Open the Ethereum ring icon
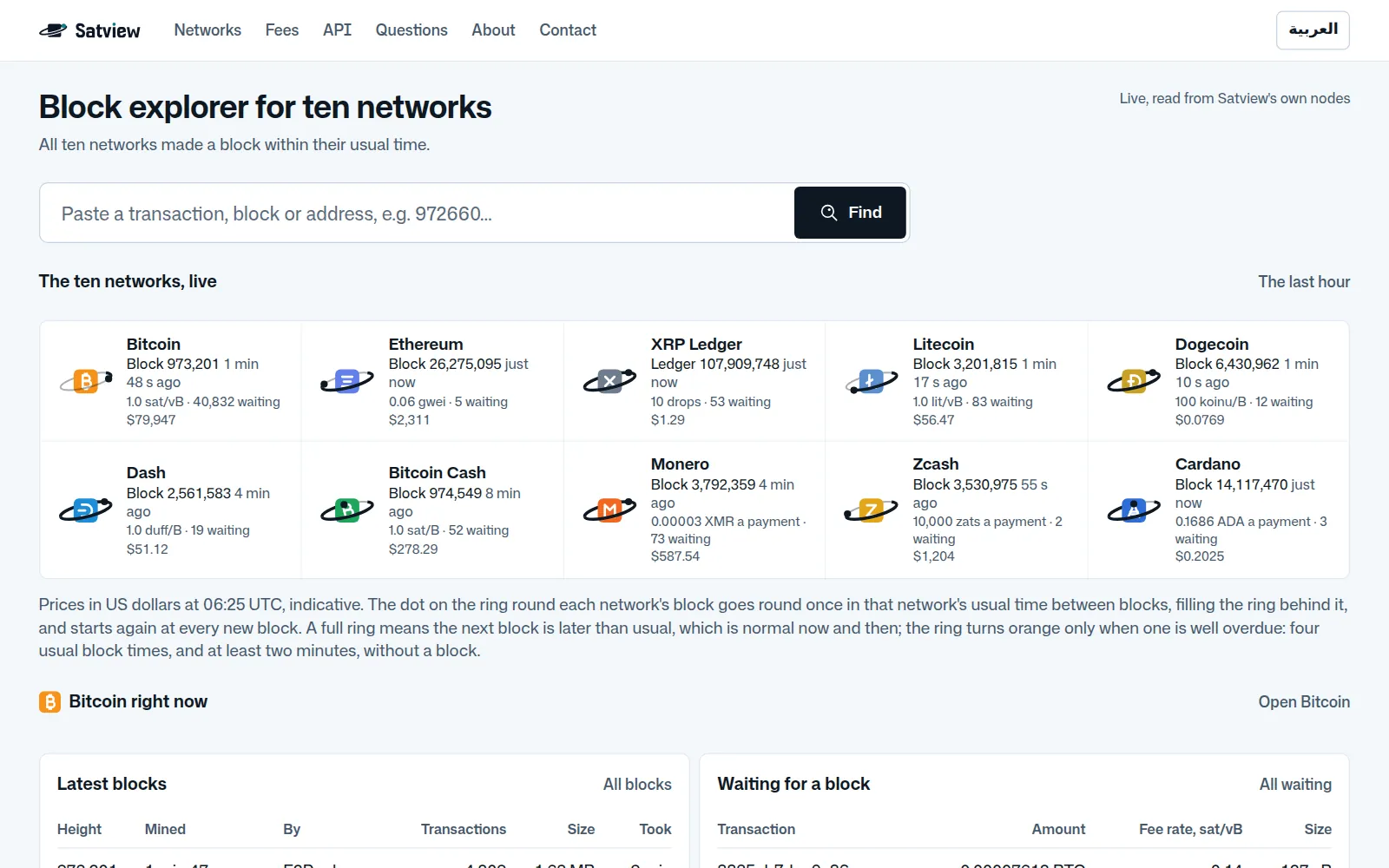 pos(347,381)
